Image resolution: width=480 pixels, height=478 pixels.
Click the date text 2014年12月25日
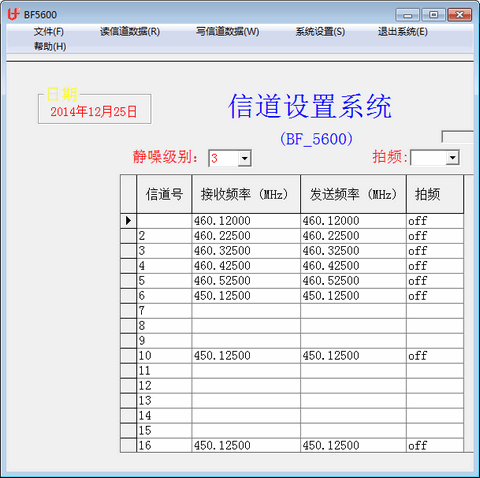(x=94, y=112)
